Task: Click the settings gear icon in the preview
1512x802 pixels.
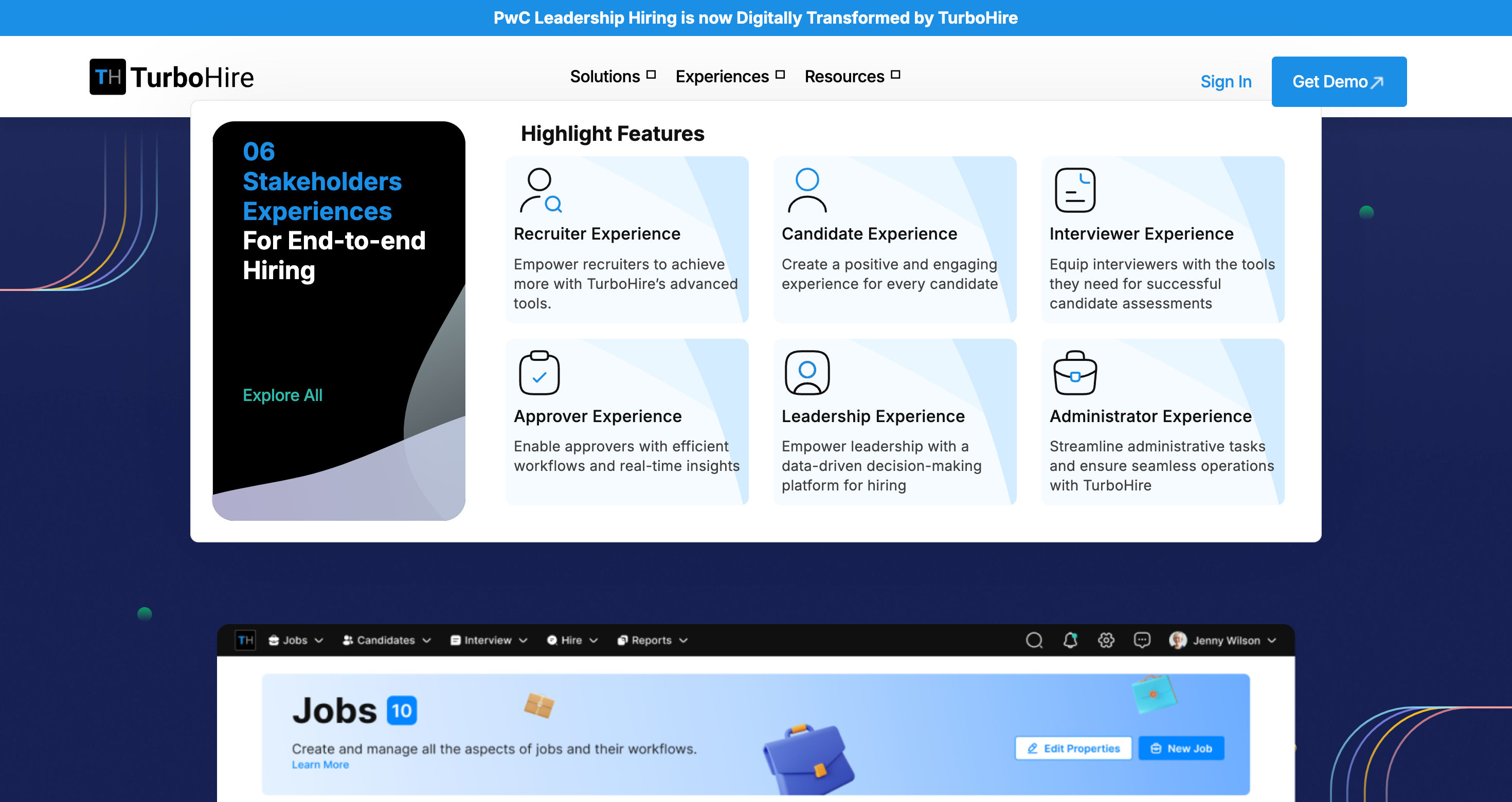Action: pos(1106,640)
